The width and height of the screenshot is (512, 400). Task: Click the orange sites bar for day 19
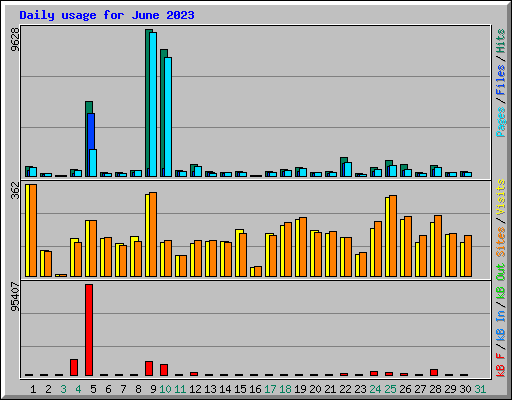pos(303,247)
